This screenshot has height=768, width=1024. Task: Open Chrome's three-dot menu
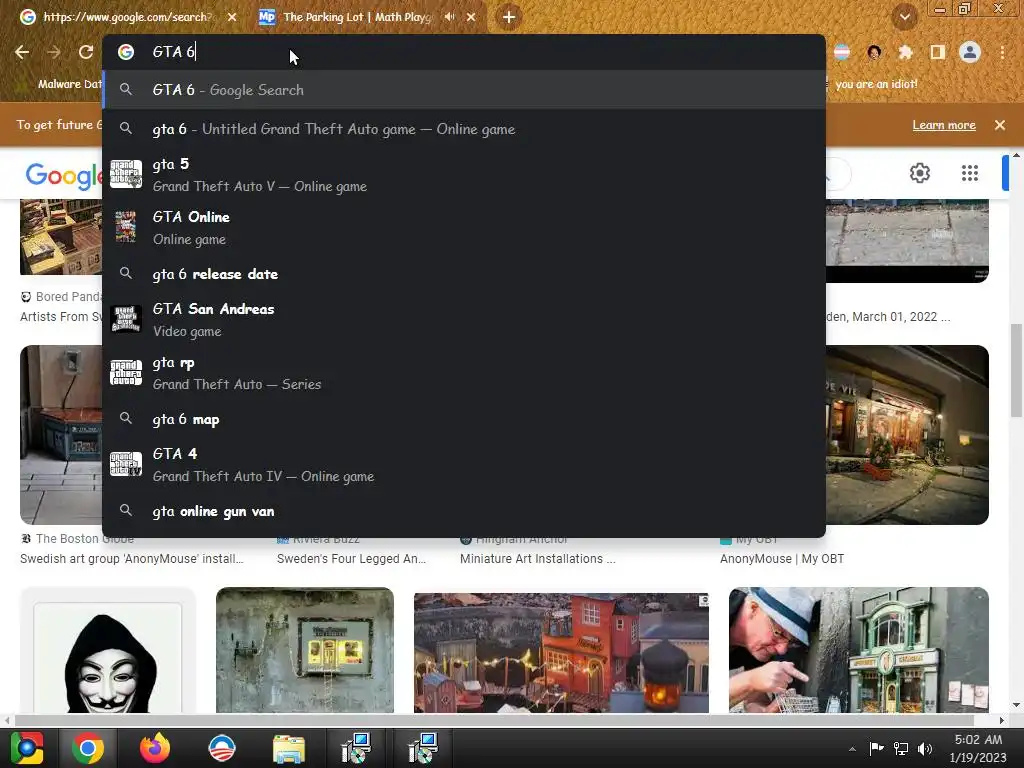1002,52
